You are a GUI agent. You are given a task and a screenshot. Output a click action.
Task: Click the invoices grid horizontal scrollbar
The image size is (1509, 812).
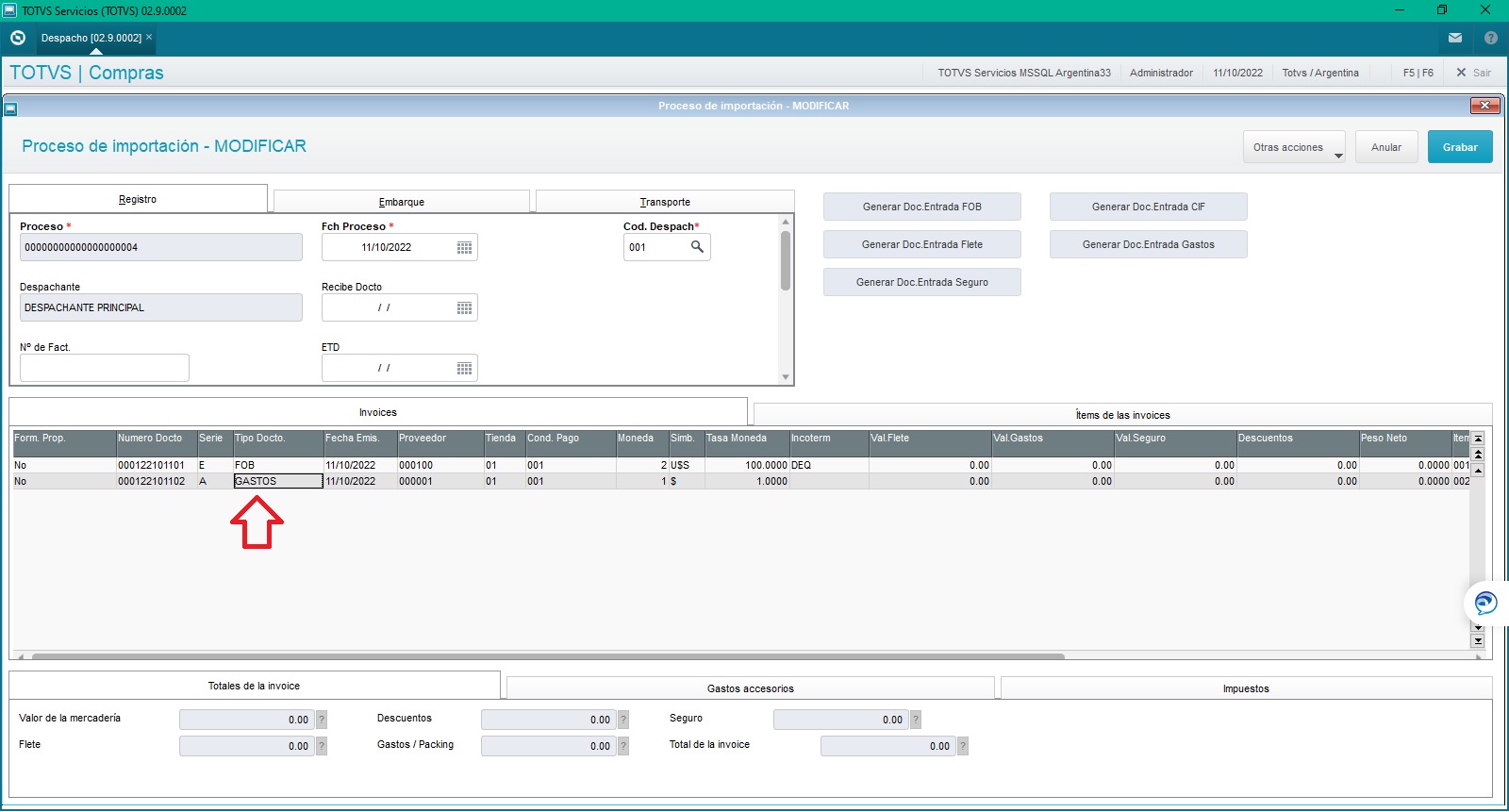(548, 656)
